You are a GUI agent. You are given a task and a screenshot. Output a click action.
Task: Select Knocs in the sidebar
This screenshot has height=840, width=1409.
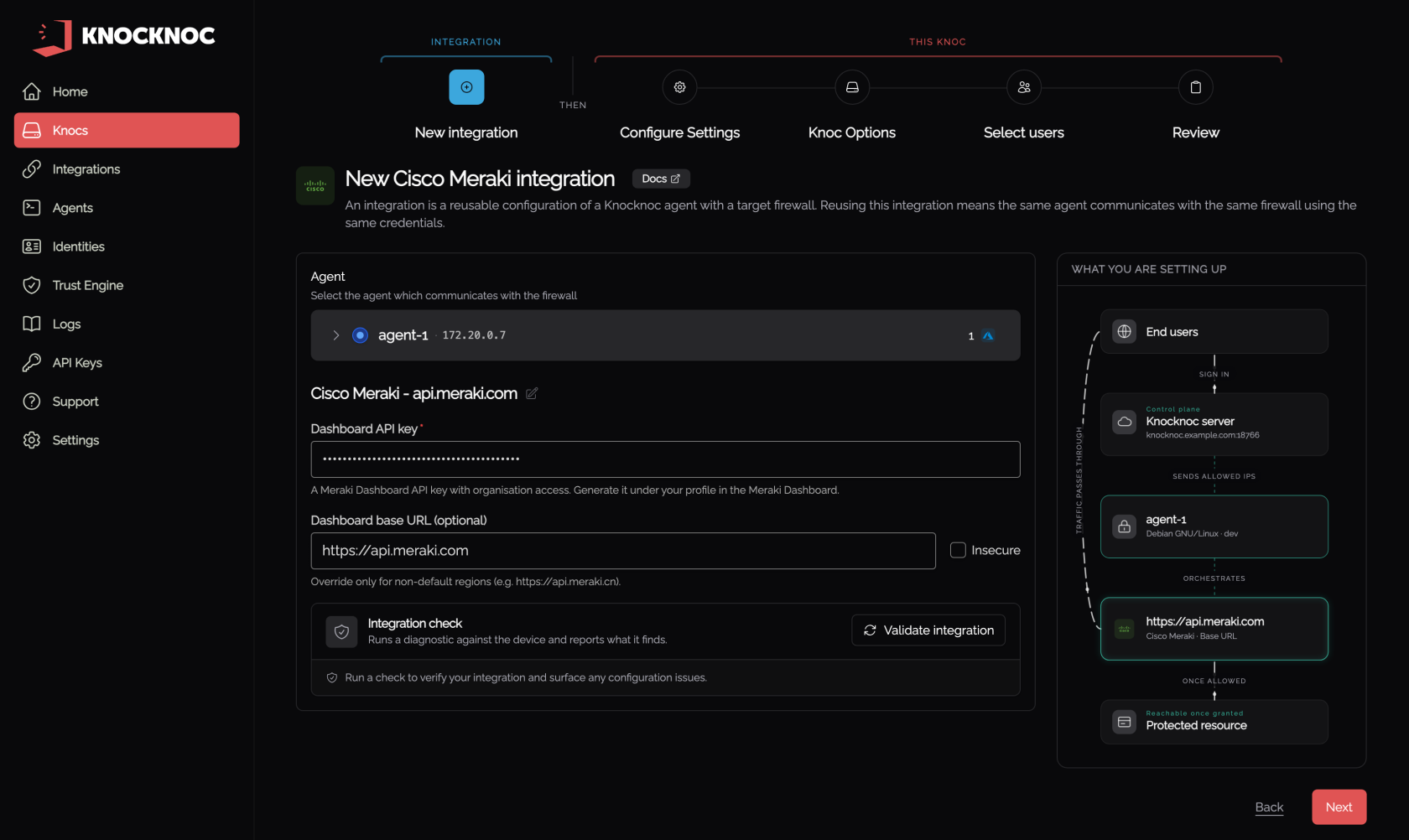point(127,130)
